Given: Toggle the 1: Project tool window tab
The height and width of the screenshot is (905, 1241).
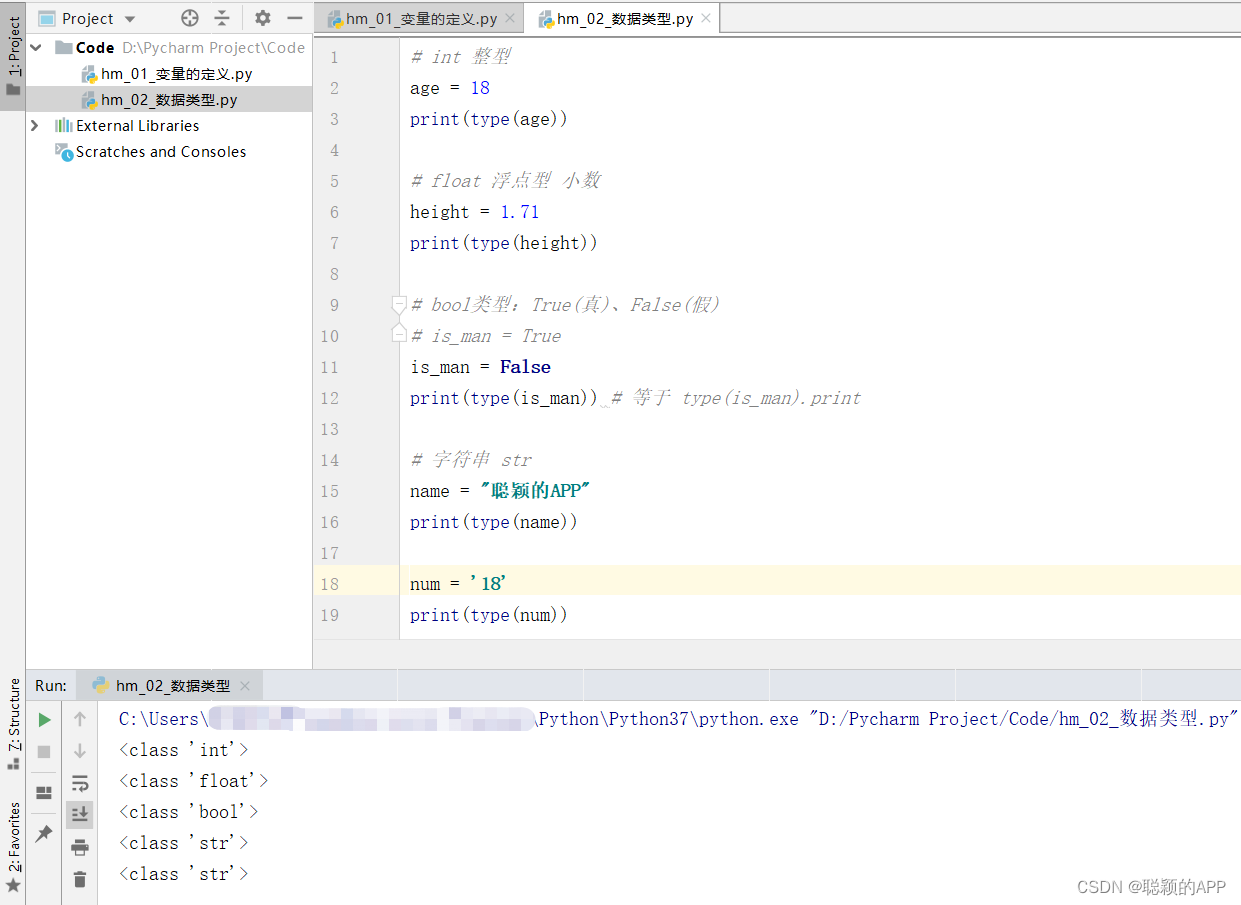Looking at the screenshot, I should click(13, 56).
